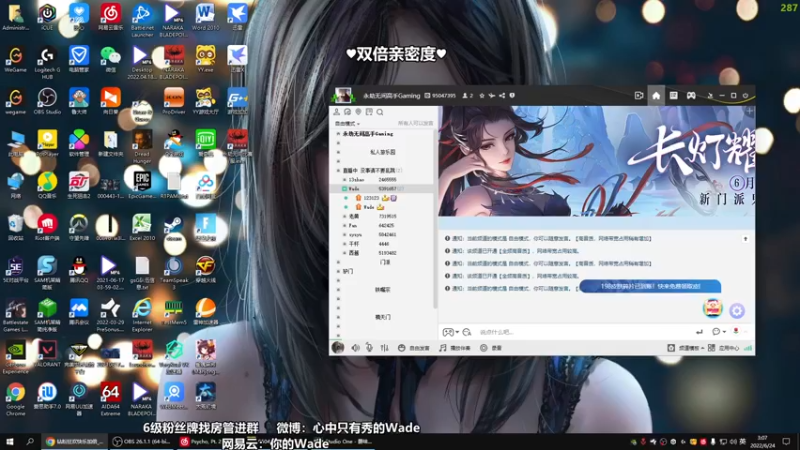The image size is (800, 450).
Task: Click the music accompaniment button in YY toolbar
Action: 455,348
